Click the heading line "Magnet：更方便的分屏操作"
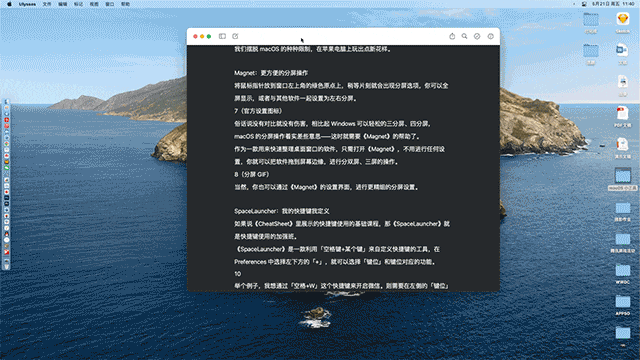The image size is (640, 360). pos(271,73)
